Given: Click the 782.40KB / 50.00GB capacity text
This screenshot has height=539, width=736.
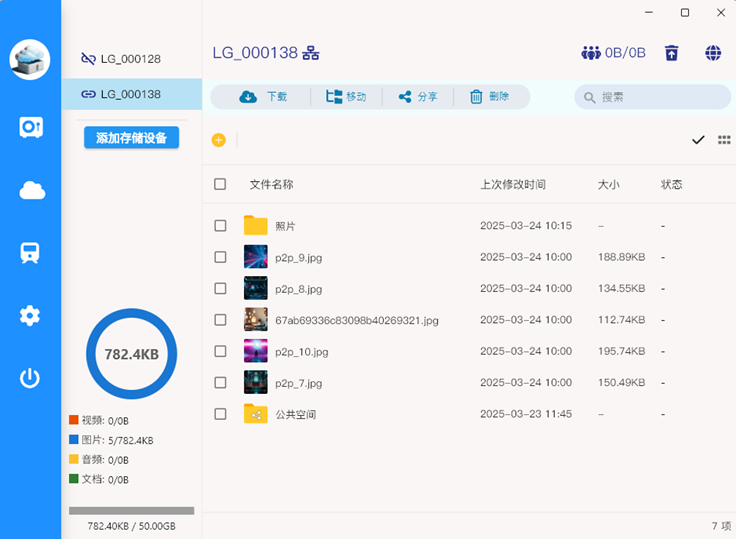Looking at the screenshot, I should point(131,526).
